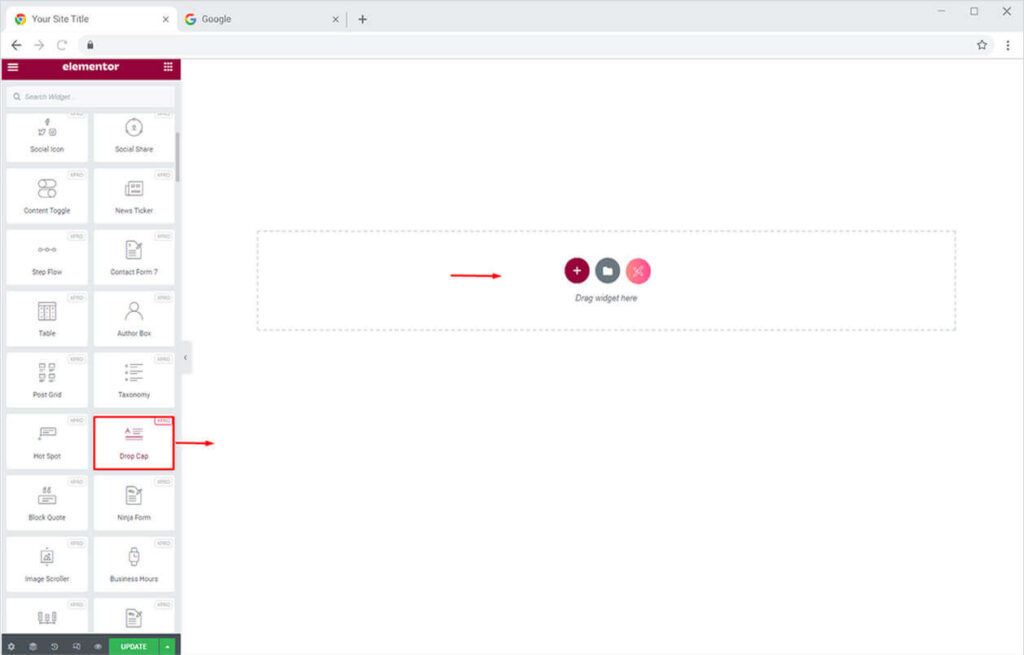Toggle preview changes eye icon
Screen dimensions: 1024x655
[98, 646]
